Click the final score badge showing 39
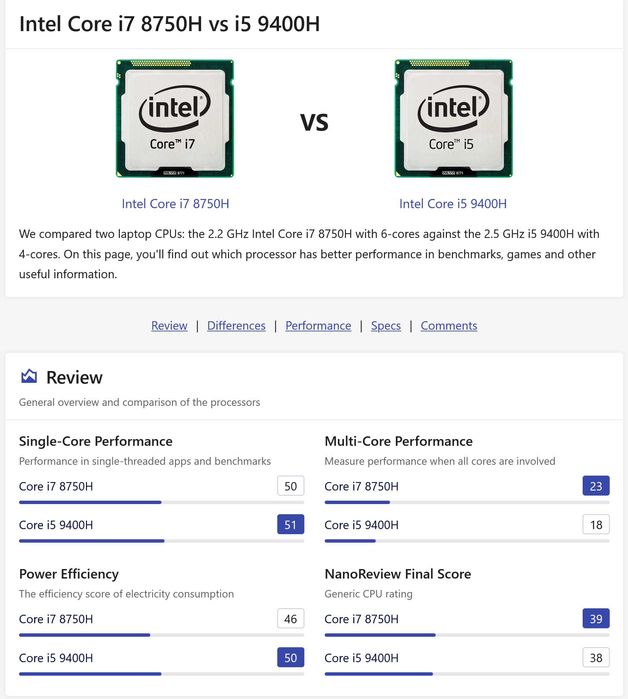Screen dimensions: 628x699 click(596, 619)
